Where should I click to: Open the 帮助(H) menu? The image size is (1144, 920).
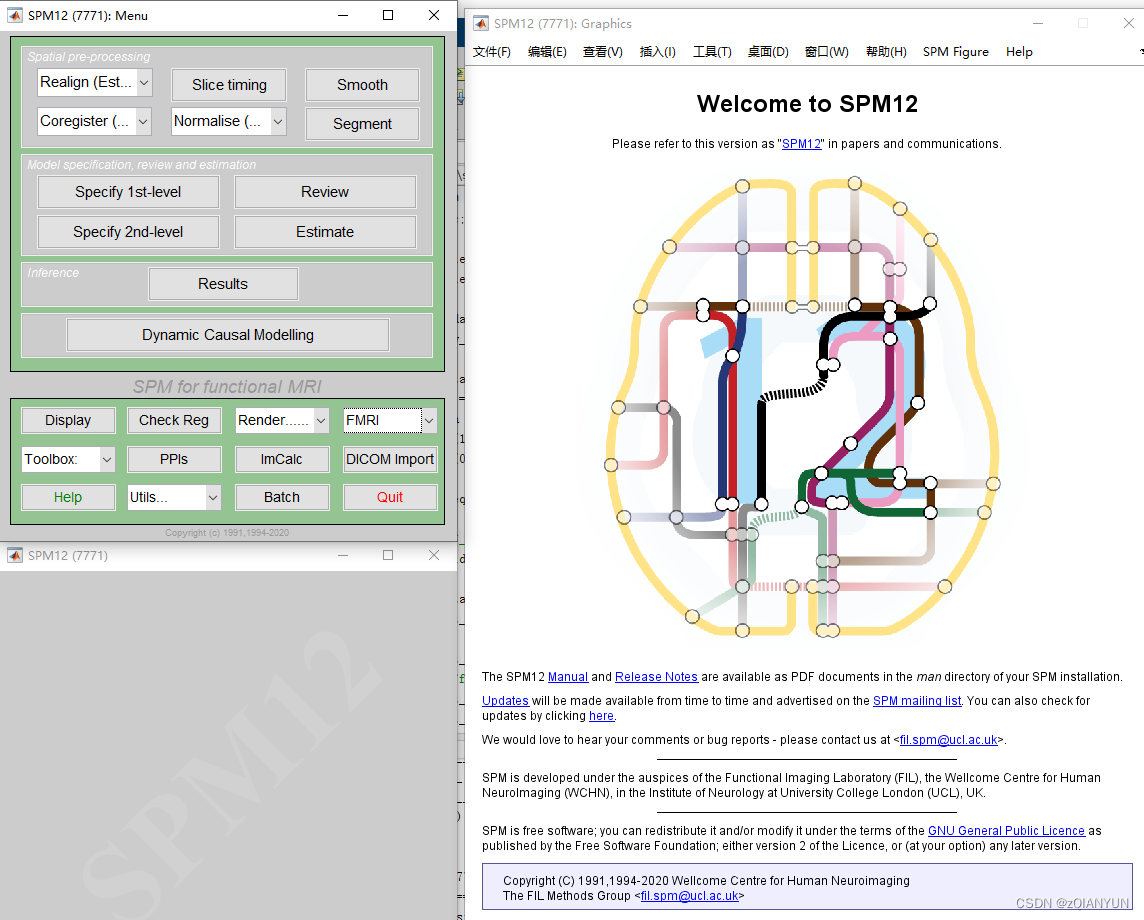pyautogui.click(x=886, y=52)
